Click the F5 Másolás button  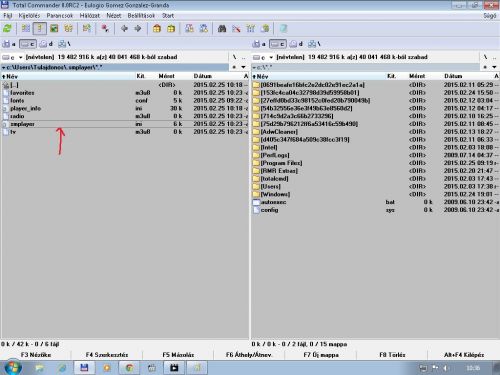pyautogui.click(x=178, y=355)
